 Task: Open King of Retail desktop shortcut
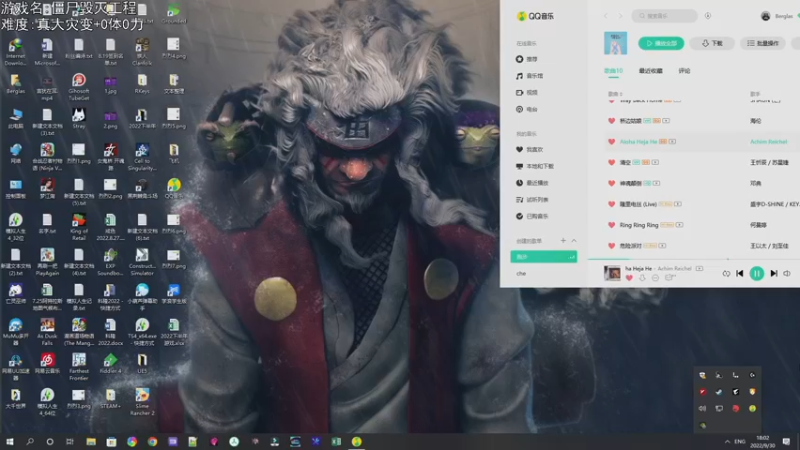point(79,227)
